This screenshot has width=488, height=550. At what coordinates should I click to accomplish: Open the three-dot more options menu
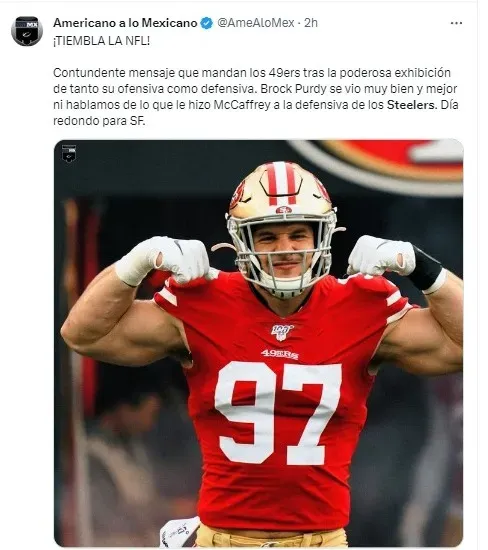coord(456,23)
